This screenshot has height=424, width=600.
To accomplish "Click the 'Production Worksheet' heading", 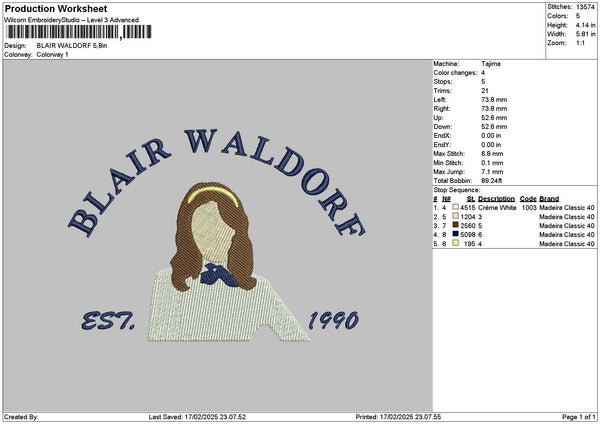I will 56,8.
